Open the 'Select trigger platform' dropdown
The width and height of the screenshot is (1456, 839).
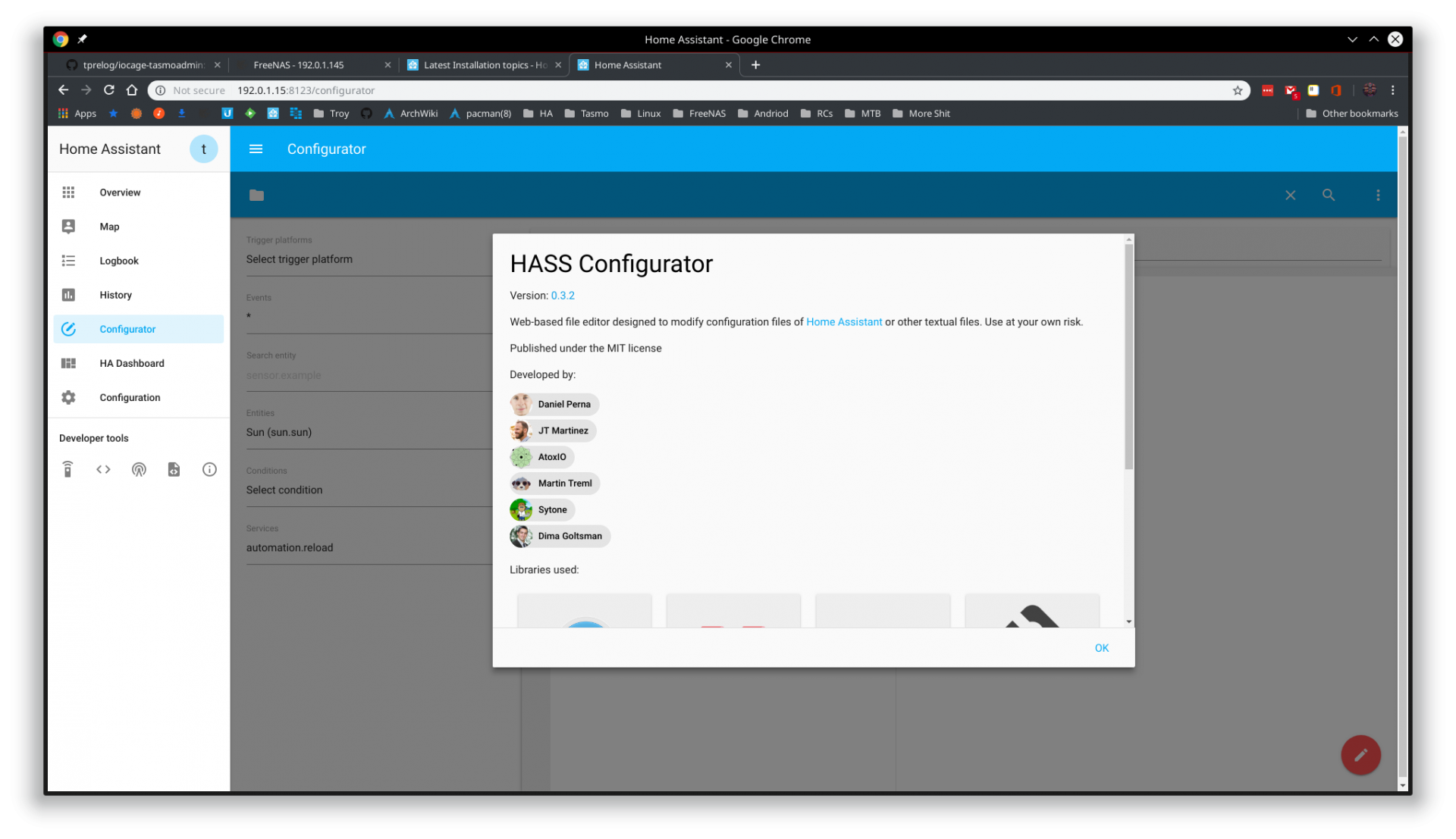(369, 259)
